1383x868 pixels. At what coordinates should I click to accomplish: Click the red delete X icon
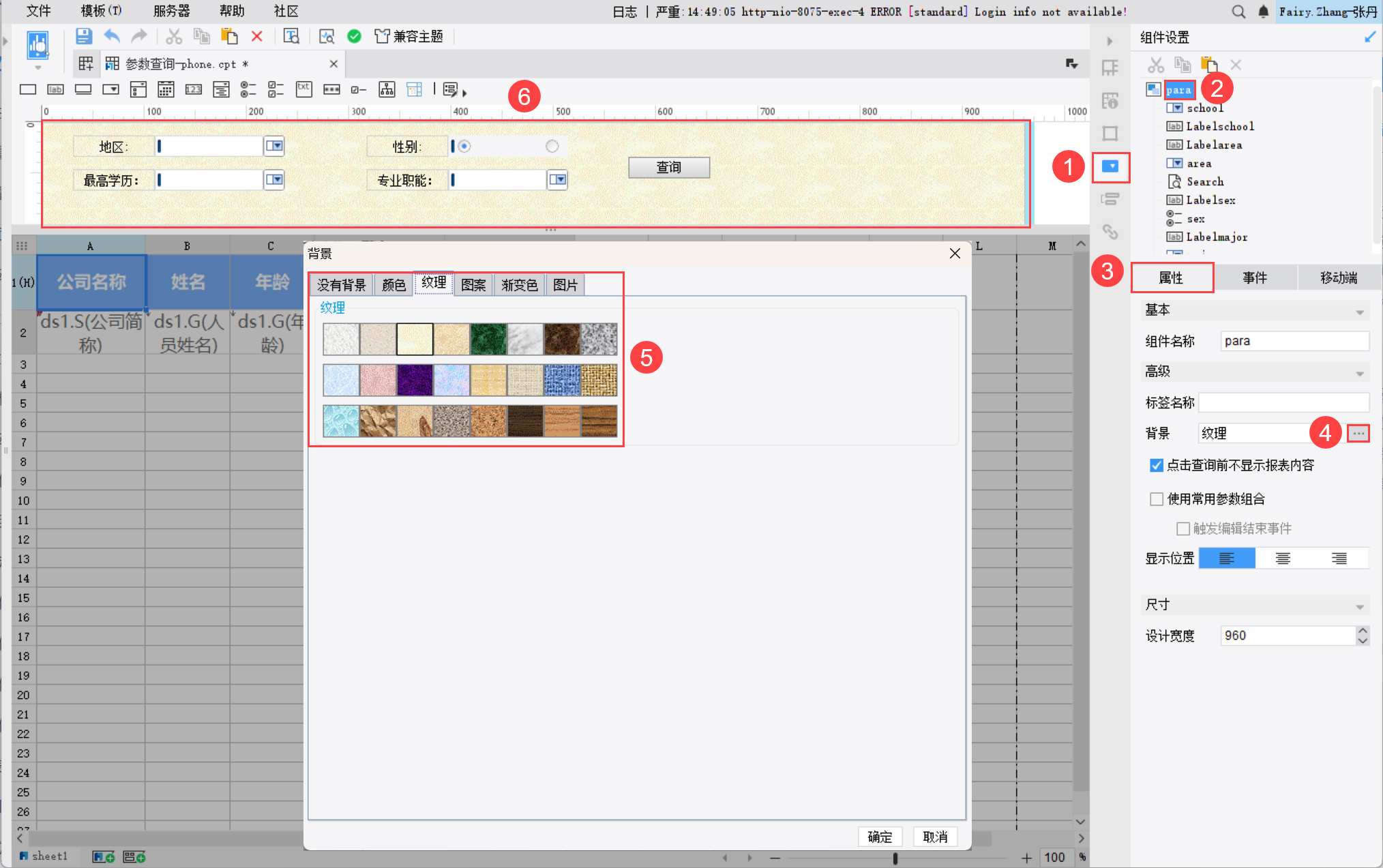(257, 36)
